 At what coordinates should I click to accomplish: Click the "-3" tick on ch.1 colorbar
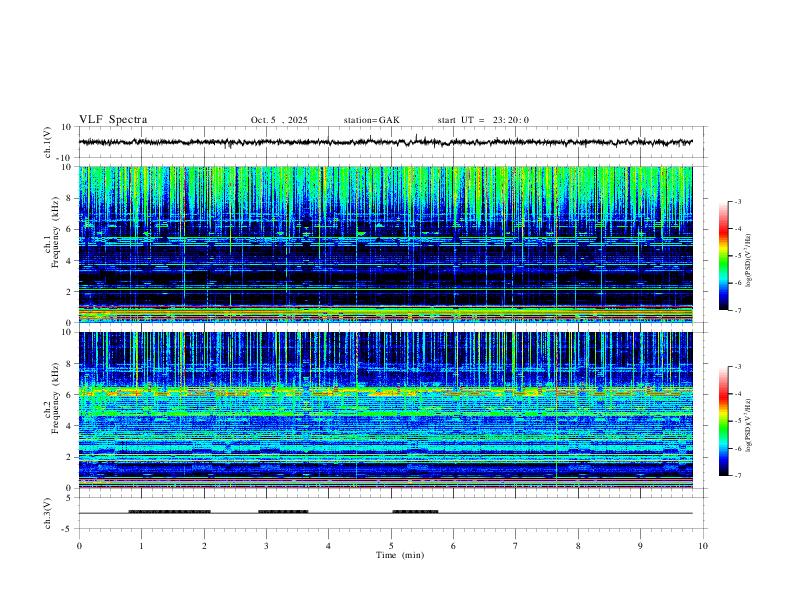tap(737, 202)
